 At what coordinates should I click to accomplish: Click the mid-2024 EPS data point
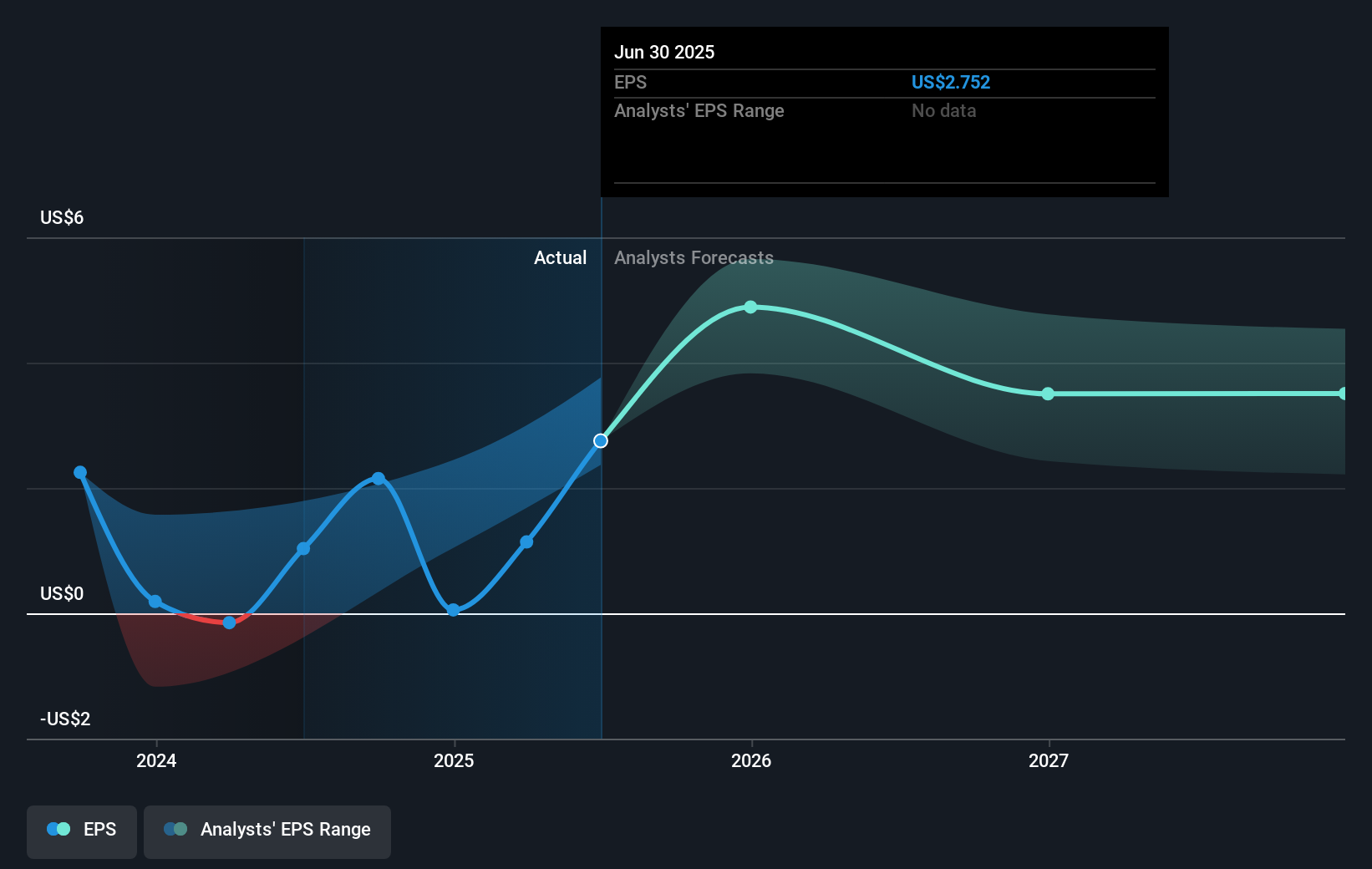303,549
